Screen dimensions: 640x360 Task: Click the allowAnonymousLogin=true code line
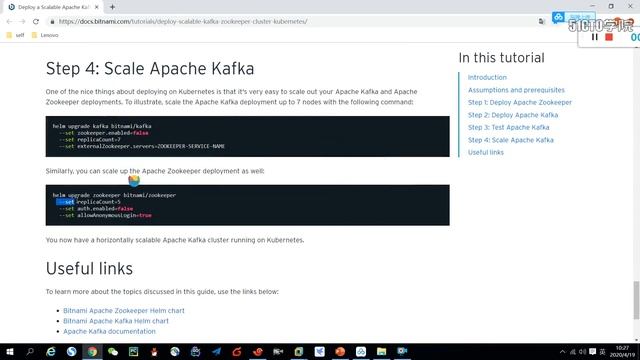[105, 215]
